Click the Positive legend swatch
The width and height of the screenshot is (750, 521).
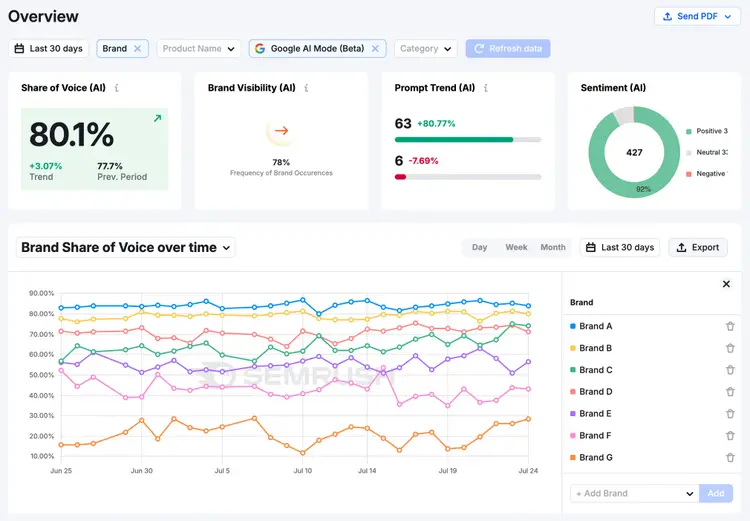click(x=689, y=131)
